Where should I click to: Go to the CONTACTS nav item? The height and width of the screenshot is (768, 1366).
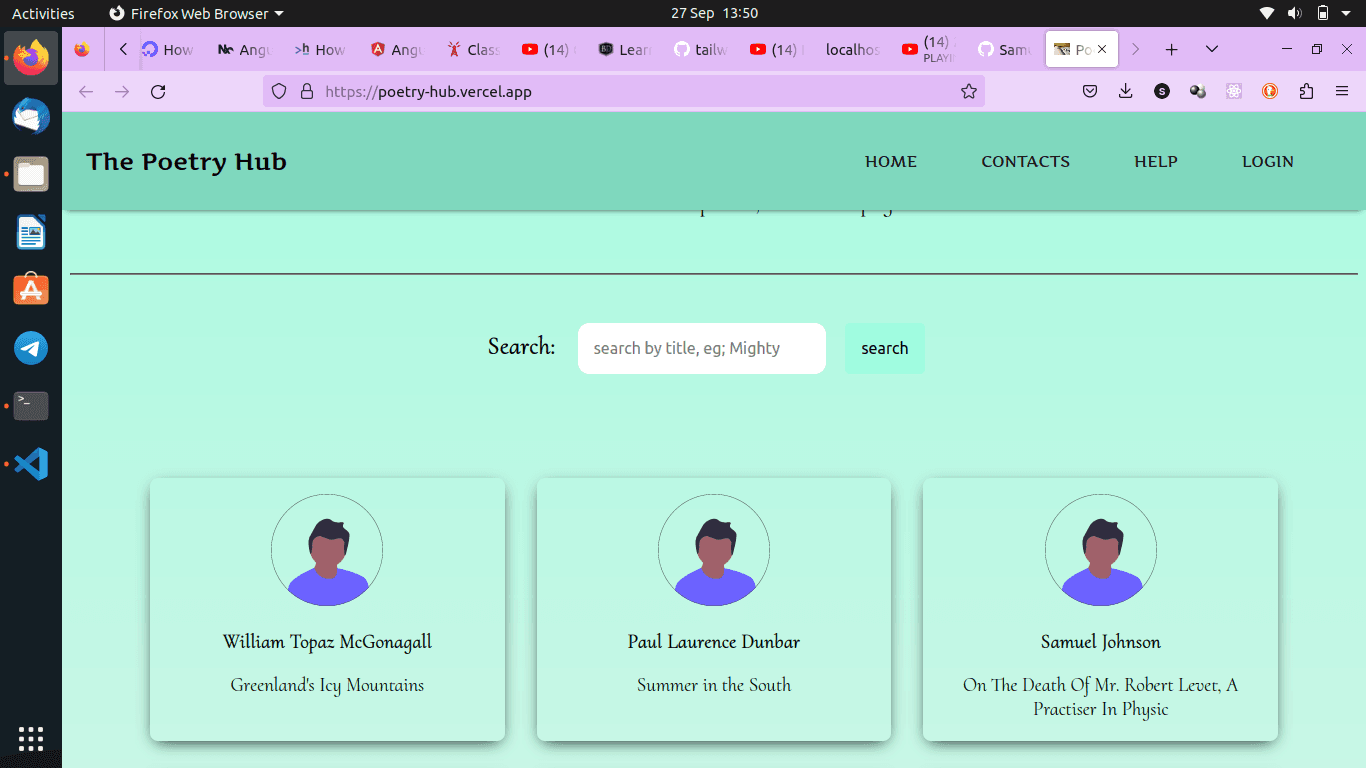click(1025, 162)
